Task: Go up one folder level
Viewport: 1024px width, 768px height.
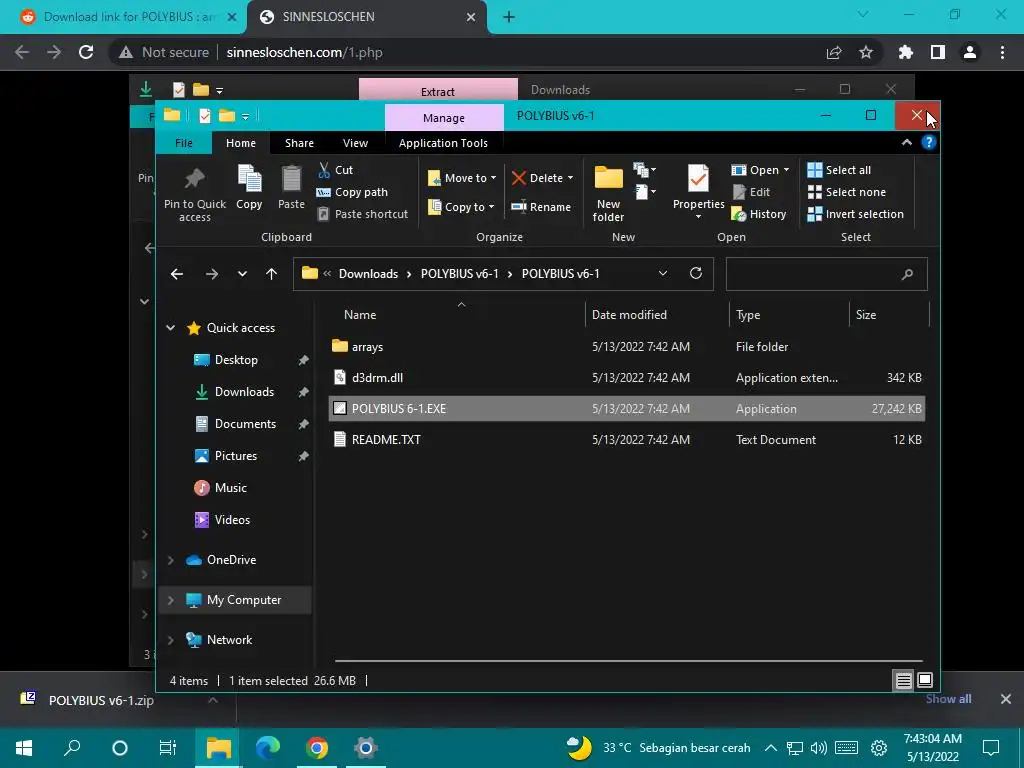Action: [x=271, y=274]
